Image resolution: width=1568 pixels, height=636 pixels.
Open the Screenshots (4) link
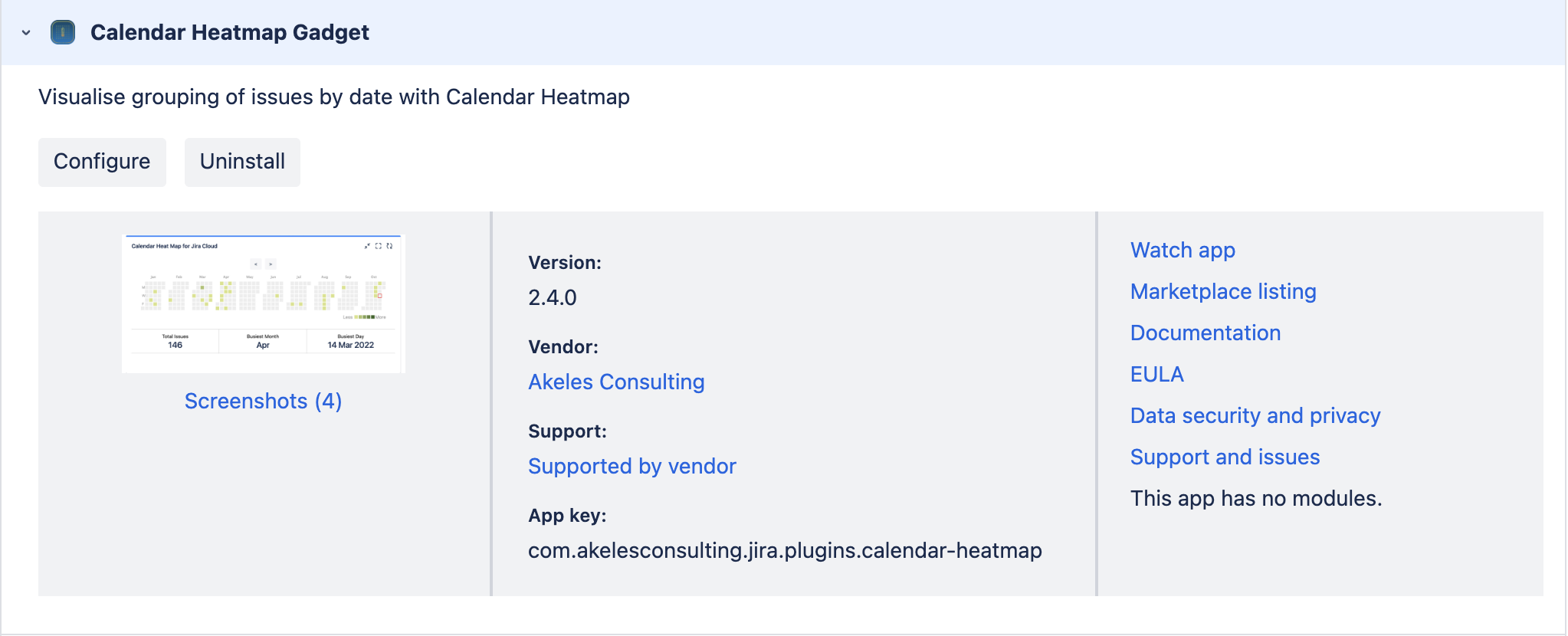tap(263, 401)
